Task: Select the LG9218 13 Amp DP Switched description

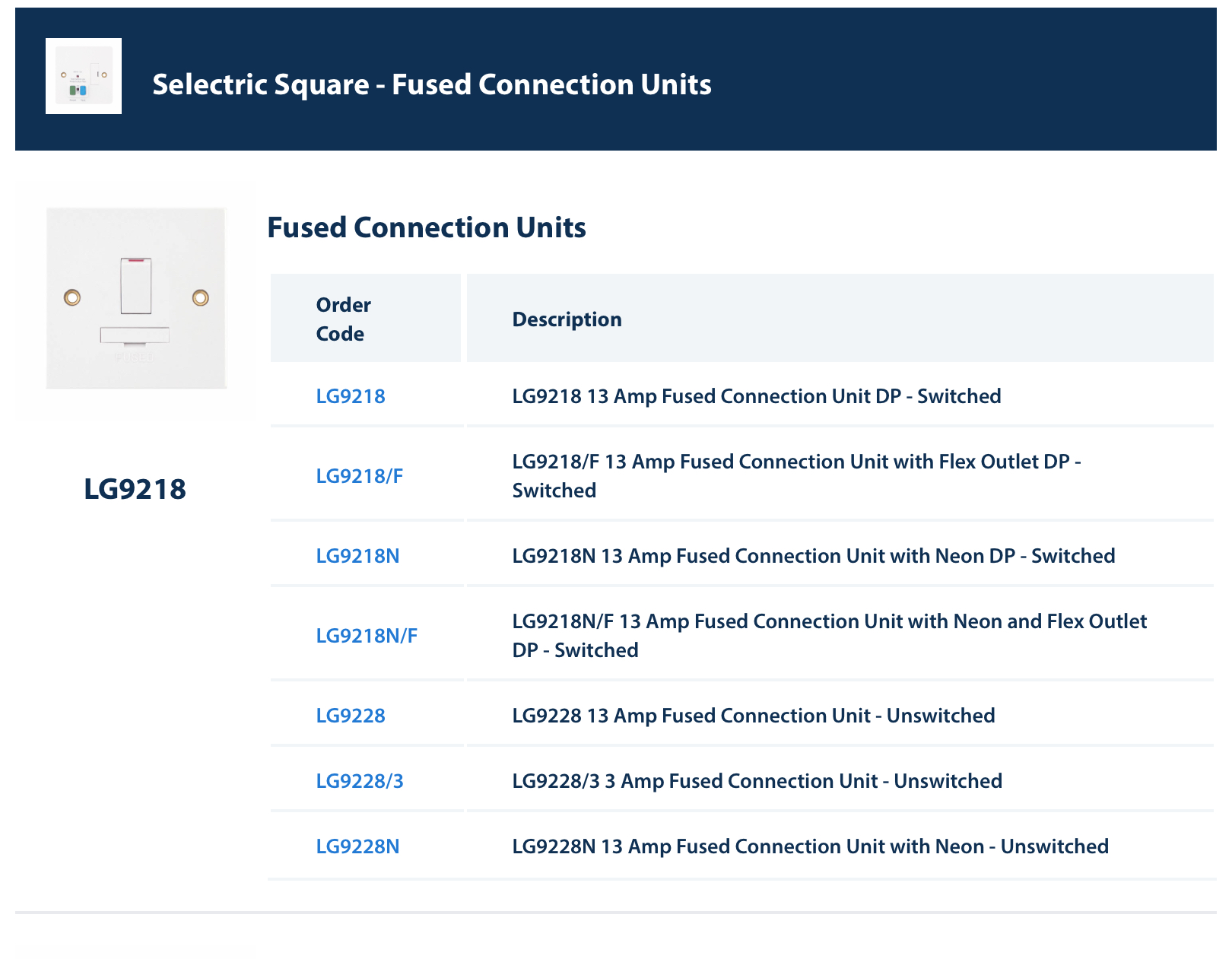Action: [x=757, y=396]
